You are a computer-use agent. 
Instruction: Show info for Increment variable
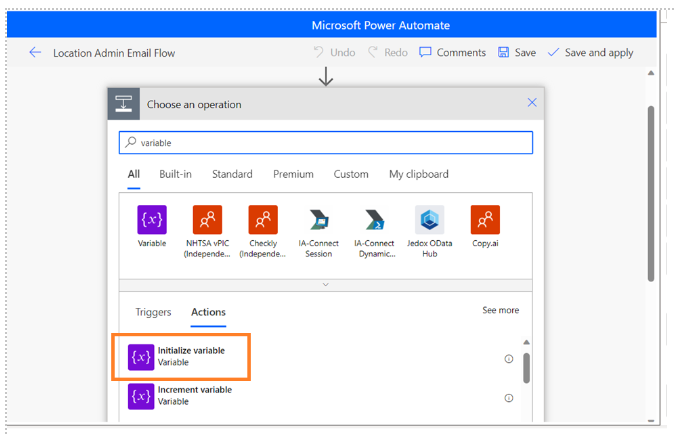click(x=509, y=398)
